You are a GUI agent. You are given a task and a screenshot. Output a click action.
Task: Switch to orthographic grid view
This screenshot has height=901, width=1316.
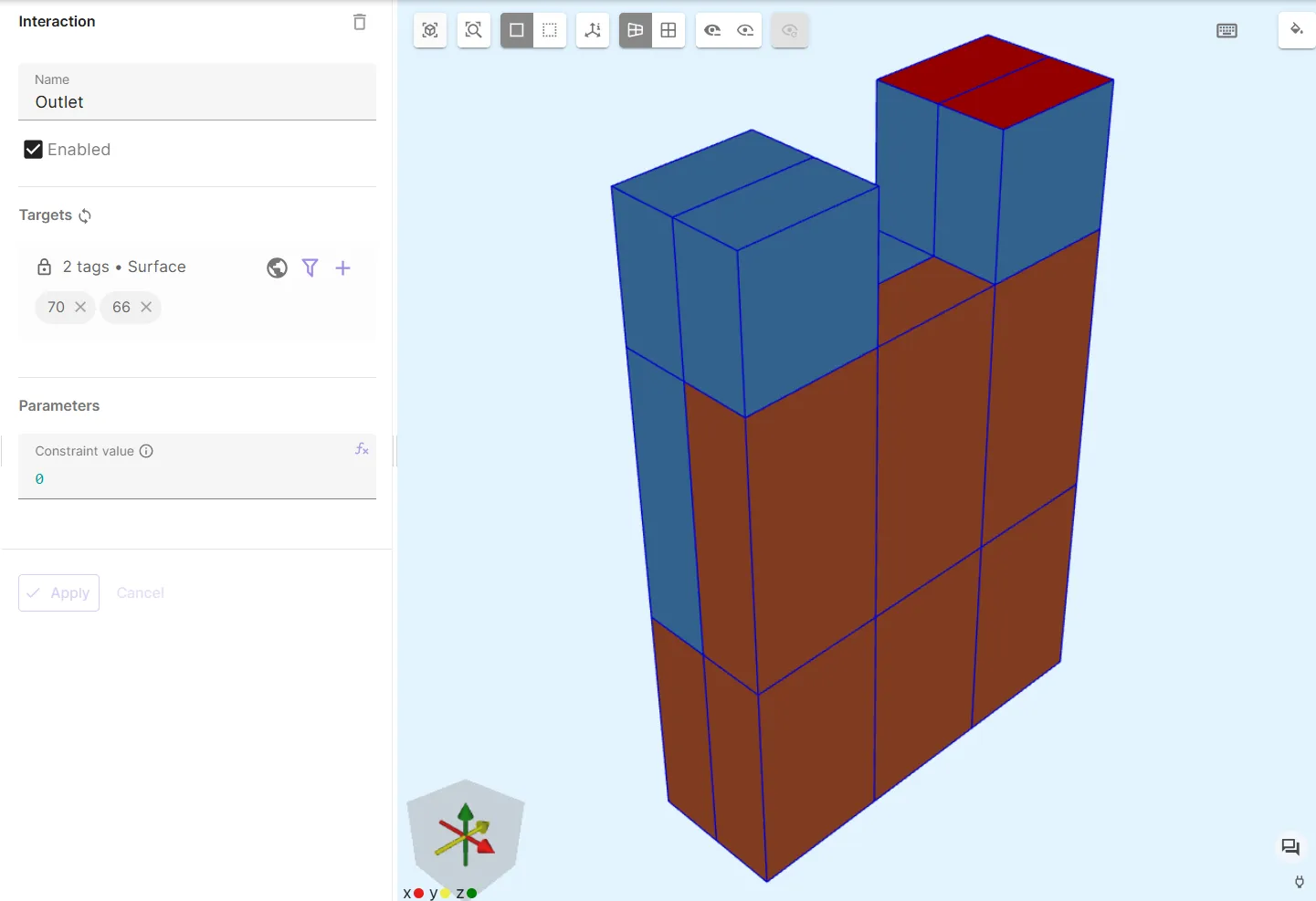pos(669,30)
